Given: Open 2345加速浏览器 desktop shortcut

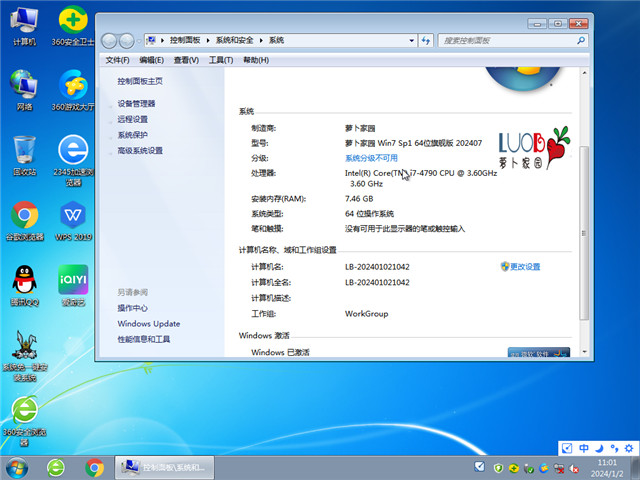Looking at the screenshot, I should click(x=73, y=160).
